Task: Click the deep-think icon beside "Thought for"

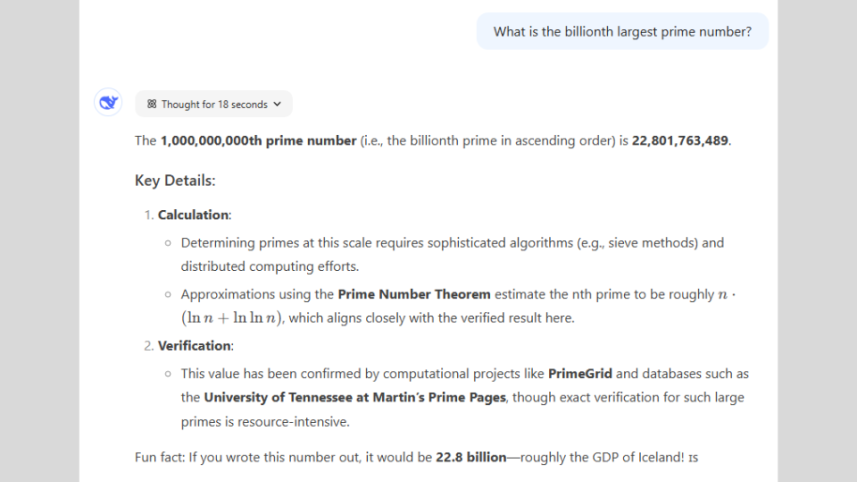Action: 152,104
